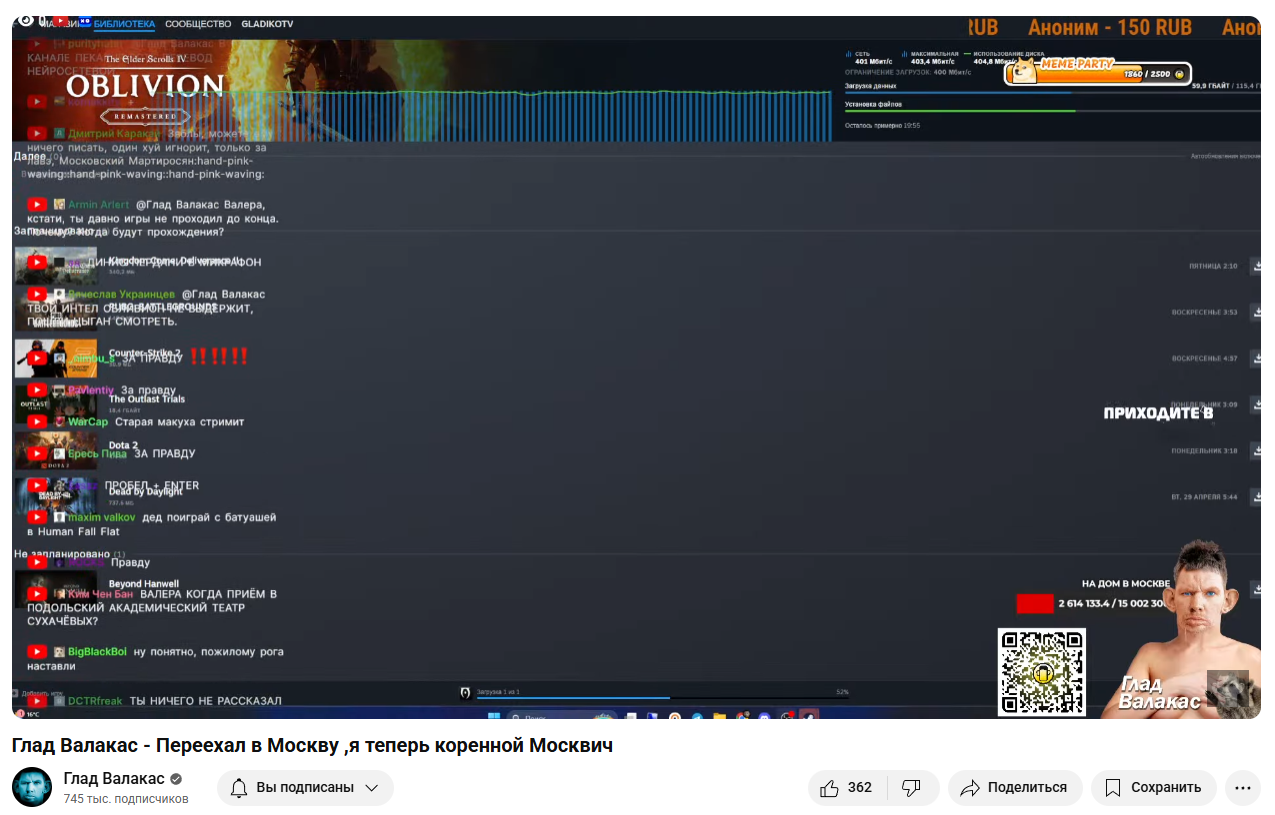Click the donation QR code

click(1042, 672)
